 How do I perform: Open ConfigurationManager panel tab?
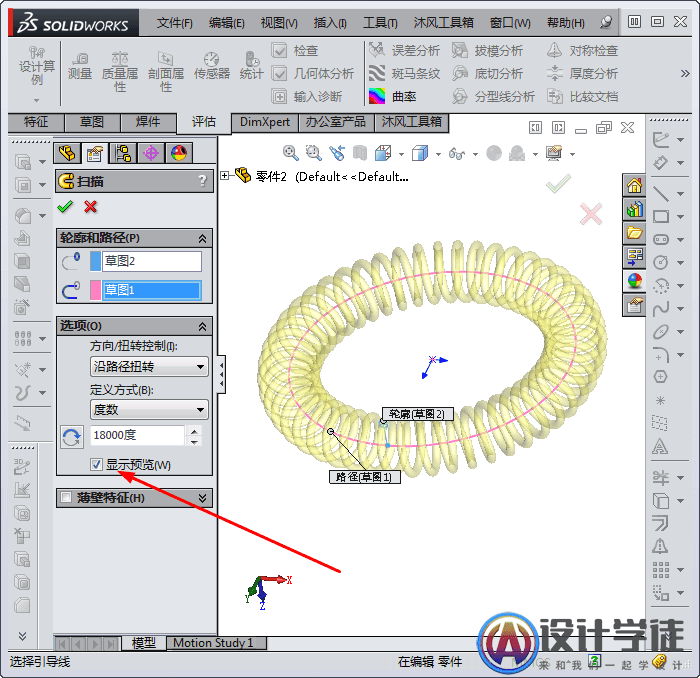pyautogui.click(x=123, y=154)
